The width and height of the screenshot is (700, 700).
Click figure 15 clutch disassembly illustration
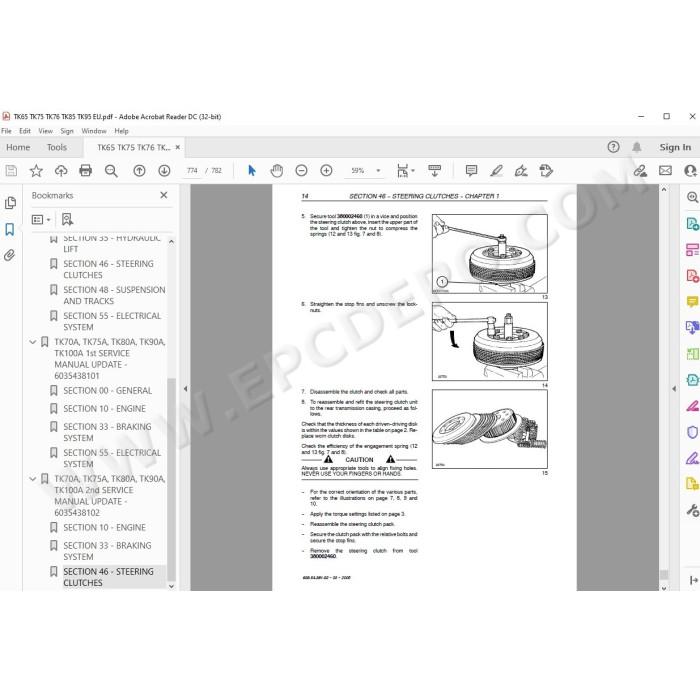coord(490,429)
